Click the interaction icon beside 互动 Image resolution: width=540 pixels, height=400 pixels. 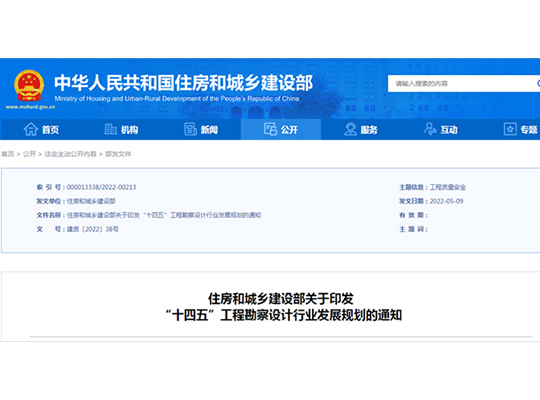[x=430, y=129]
